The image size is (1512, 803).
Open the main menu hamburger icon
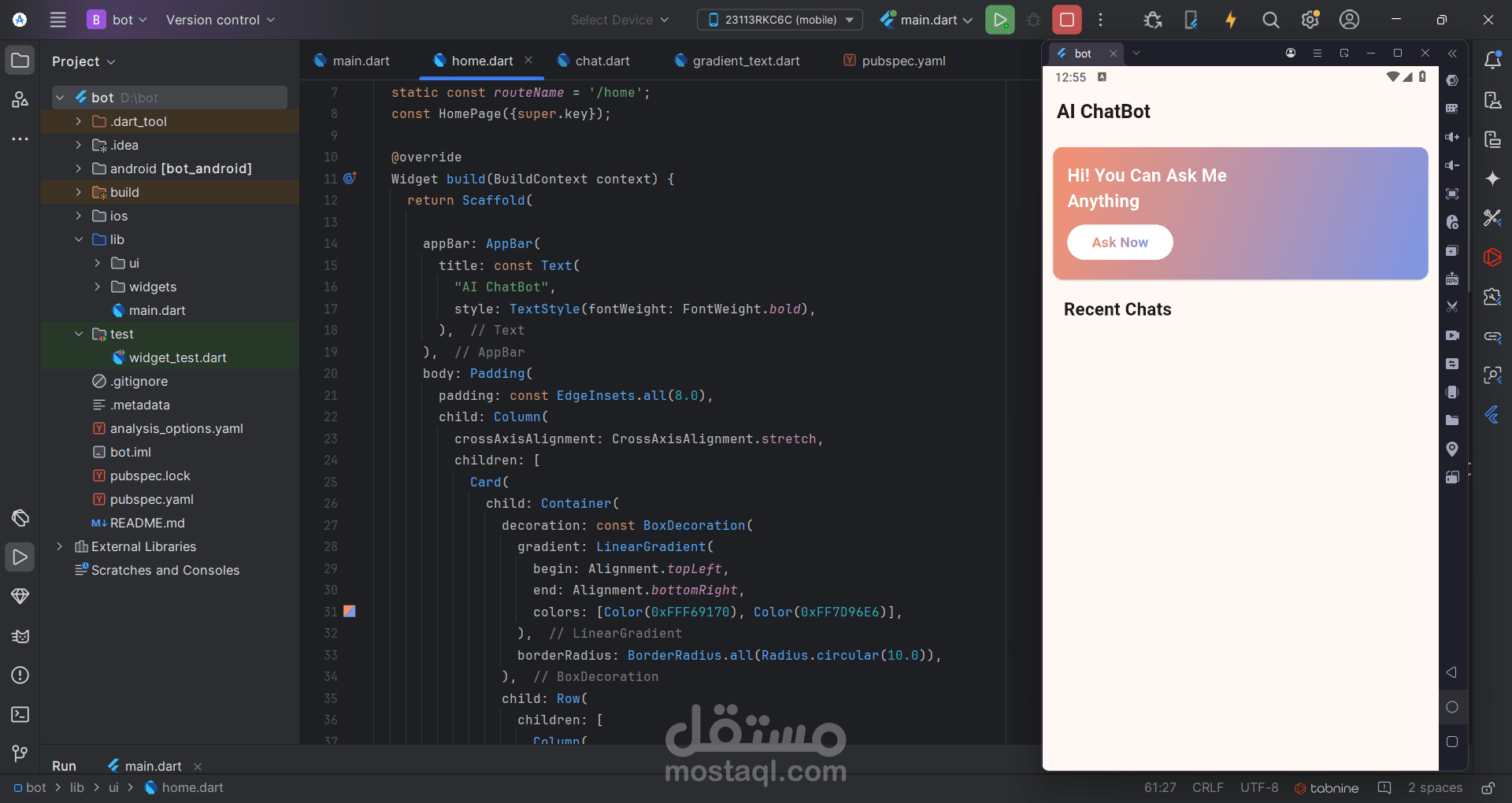click(x=57, y=20)
